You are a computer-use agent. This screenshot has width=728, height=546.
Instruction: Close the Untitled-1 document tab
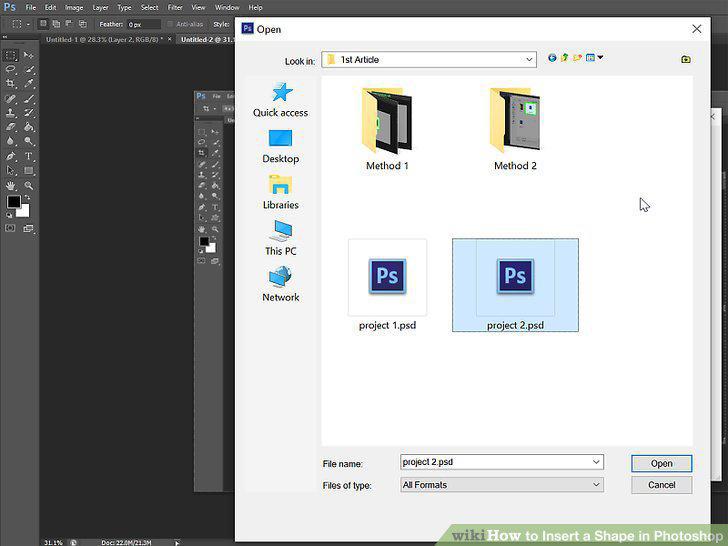click(x=169, y=39)
